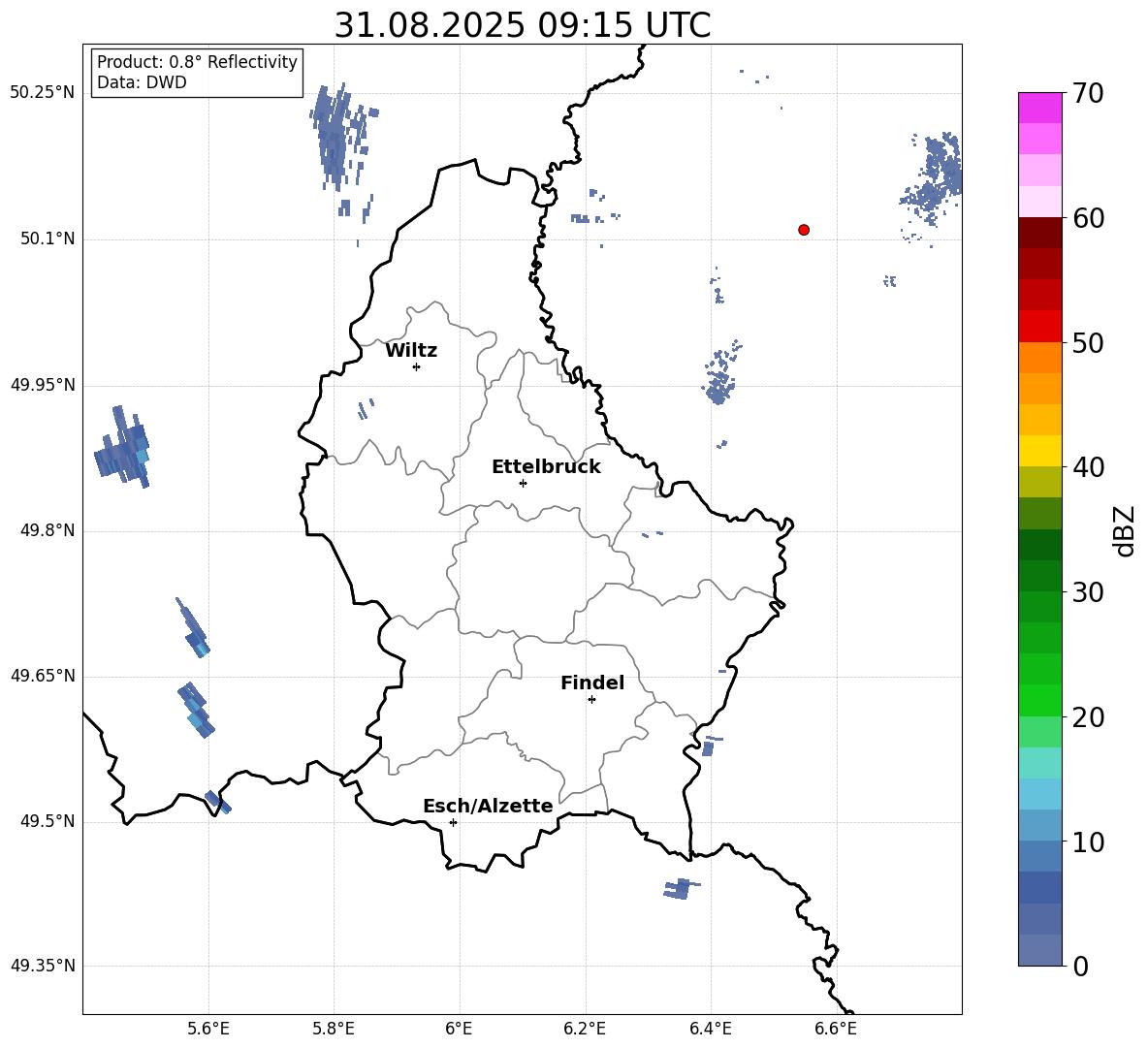Click the 6°E longitude label
The height and width of the screenshot is (1048, 1148).
(459, 1029)
